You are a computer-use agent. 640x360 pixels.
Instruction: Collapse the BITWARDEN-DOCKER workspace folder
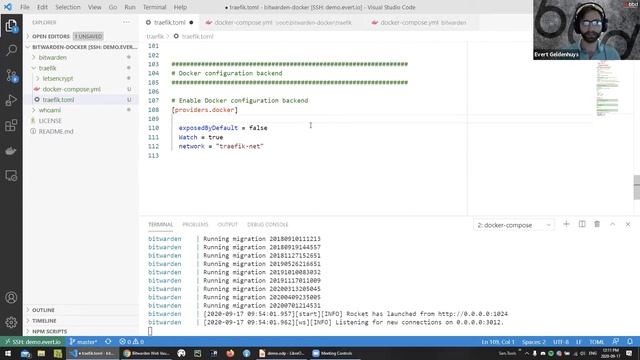click(82, 47)
